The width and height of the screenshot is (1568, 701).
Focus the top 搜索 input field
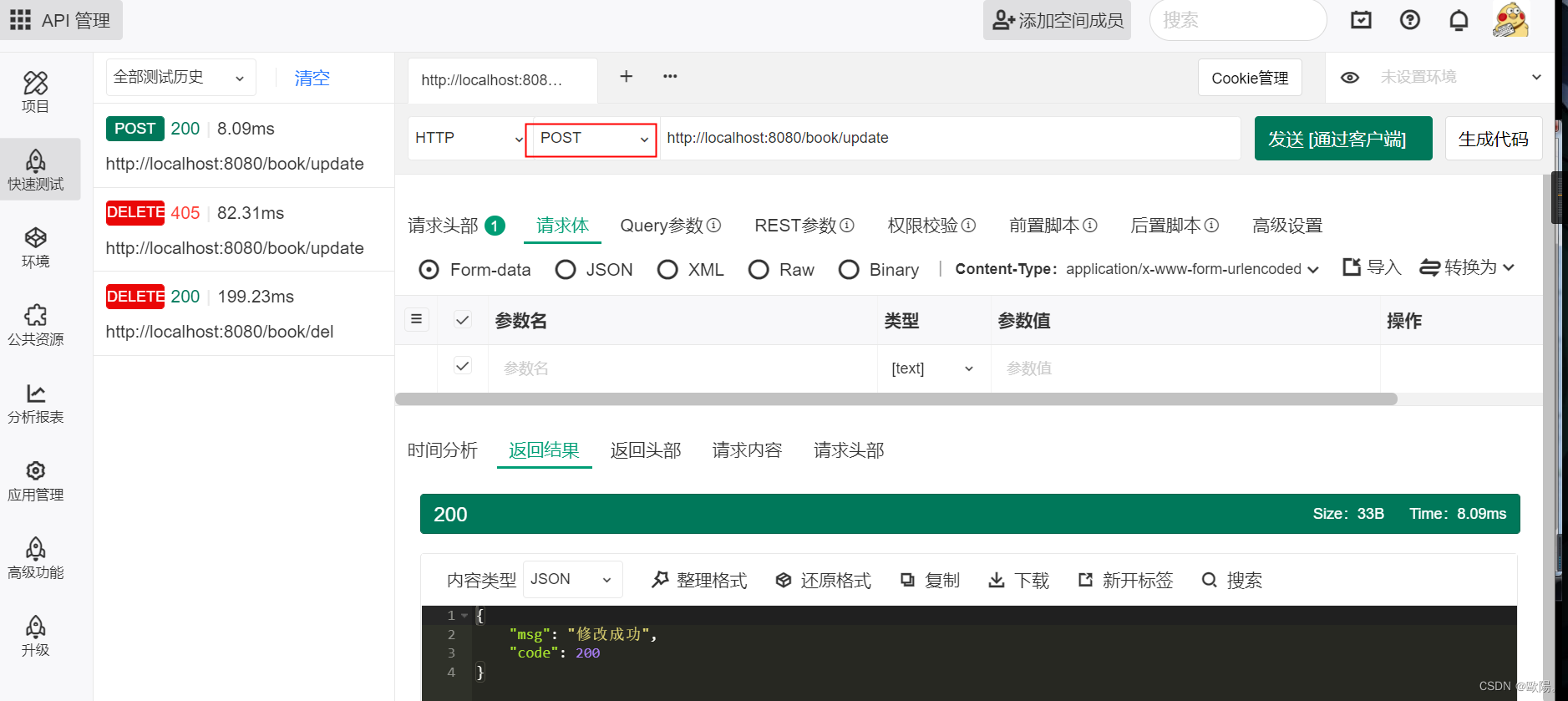point(1238,20)
